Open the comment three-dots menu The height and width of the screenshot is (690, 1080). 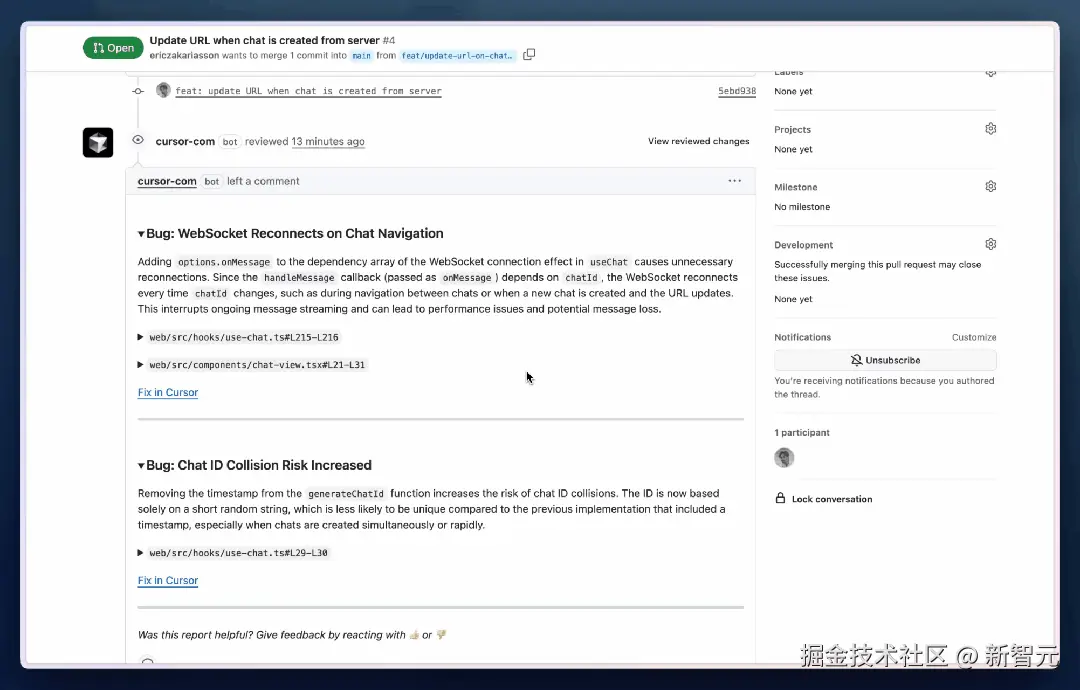[734, 181]
